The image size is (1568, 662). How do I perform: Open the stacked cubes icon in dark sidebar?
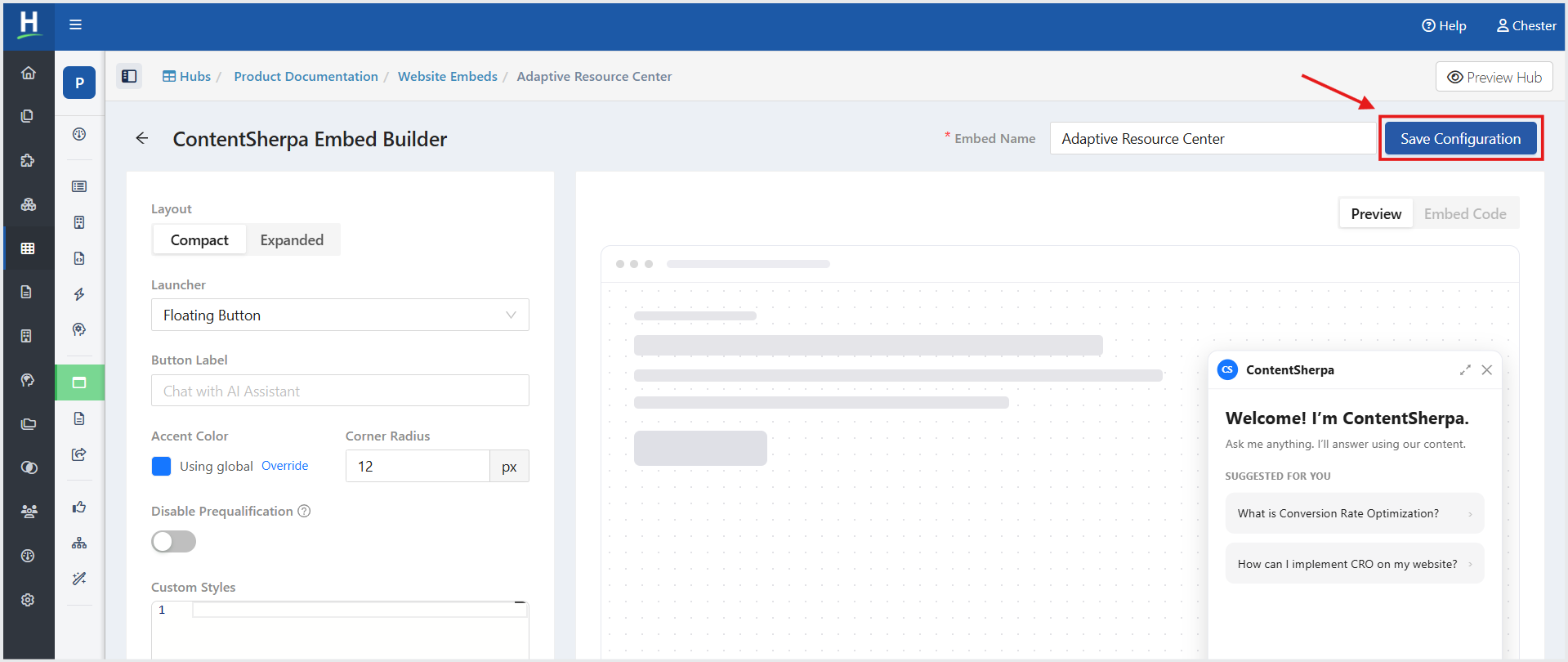coord(28,204)
